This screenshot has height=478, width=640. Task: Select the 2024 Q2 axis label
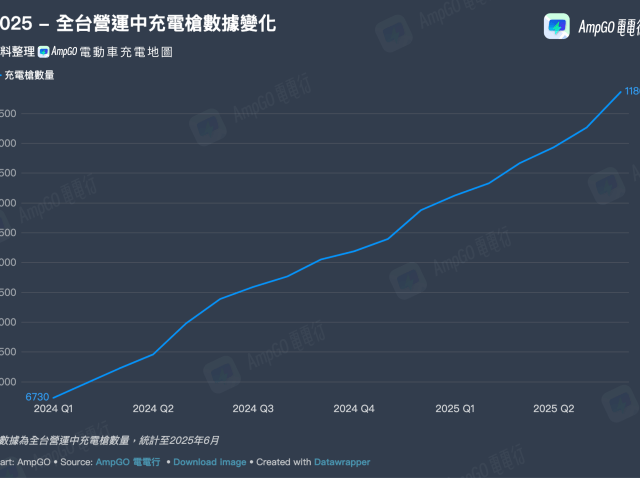tap(153, 409)
